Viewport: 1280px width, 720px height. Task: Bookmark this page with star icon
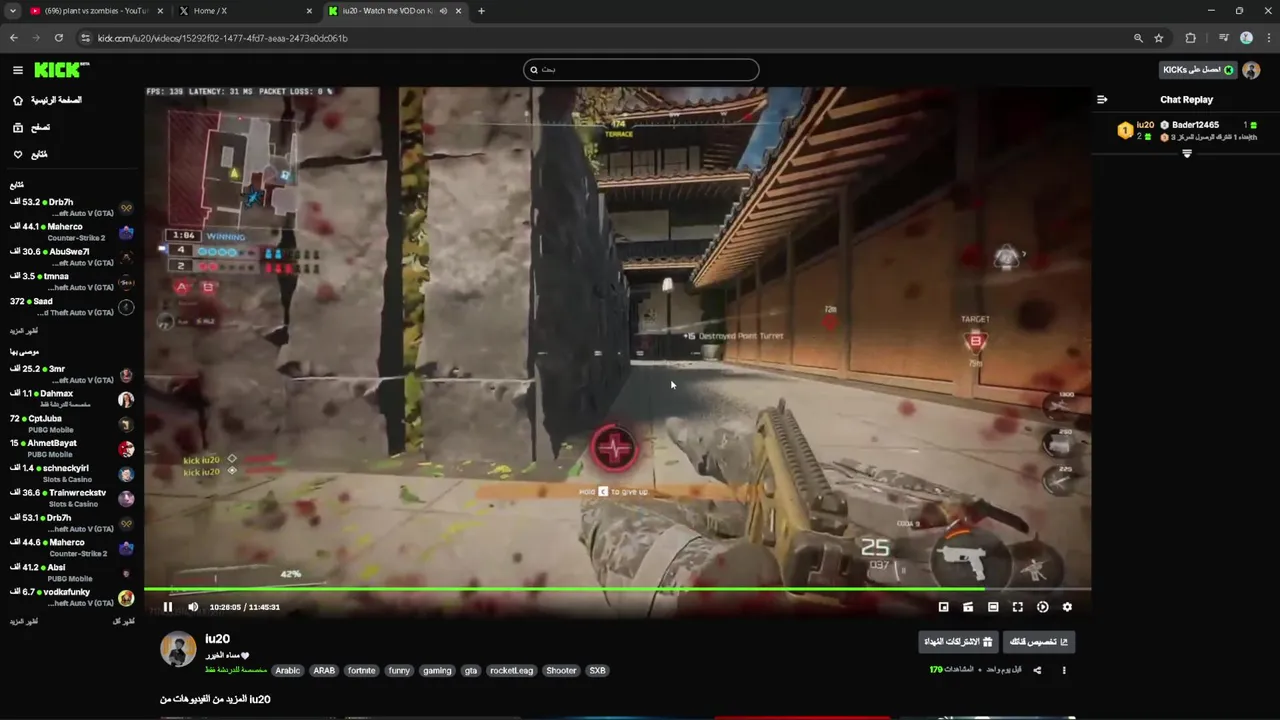(x=1159, y=38)
